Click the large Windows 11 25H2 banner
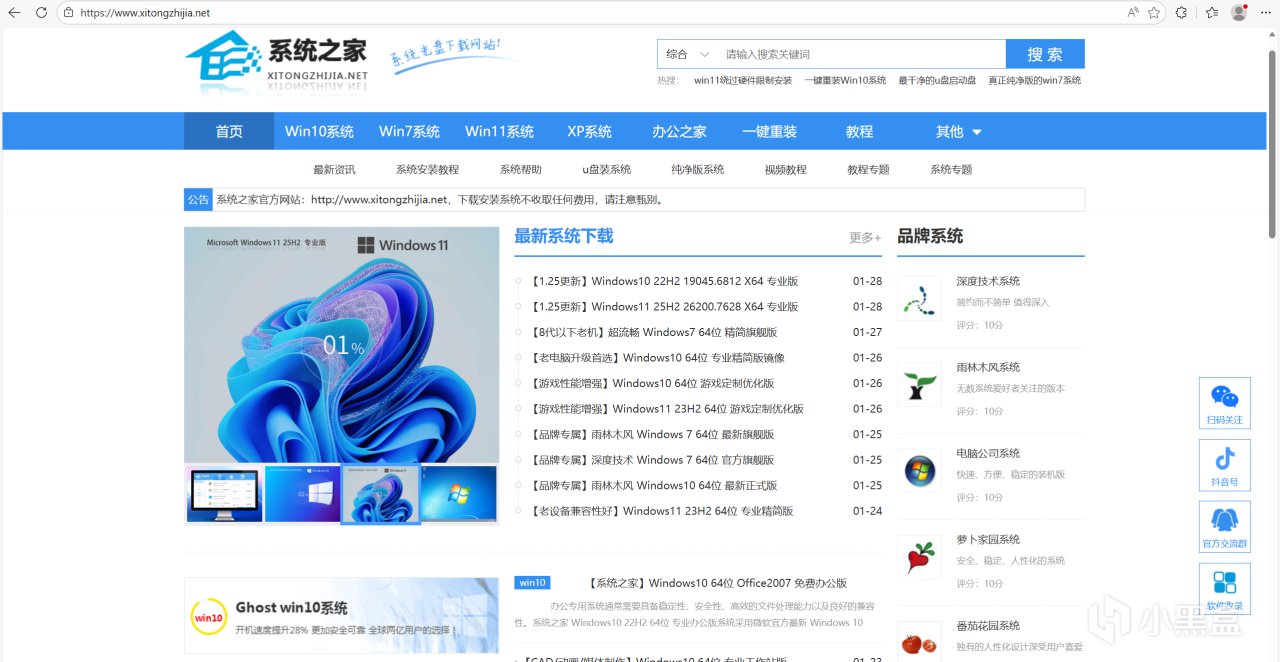This screenshot has width=1280, height=662. (x=342, y=345)
